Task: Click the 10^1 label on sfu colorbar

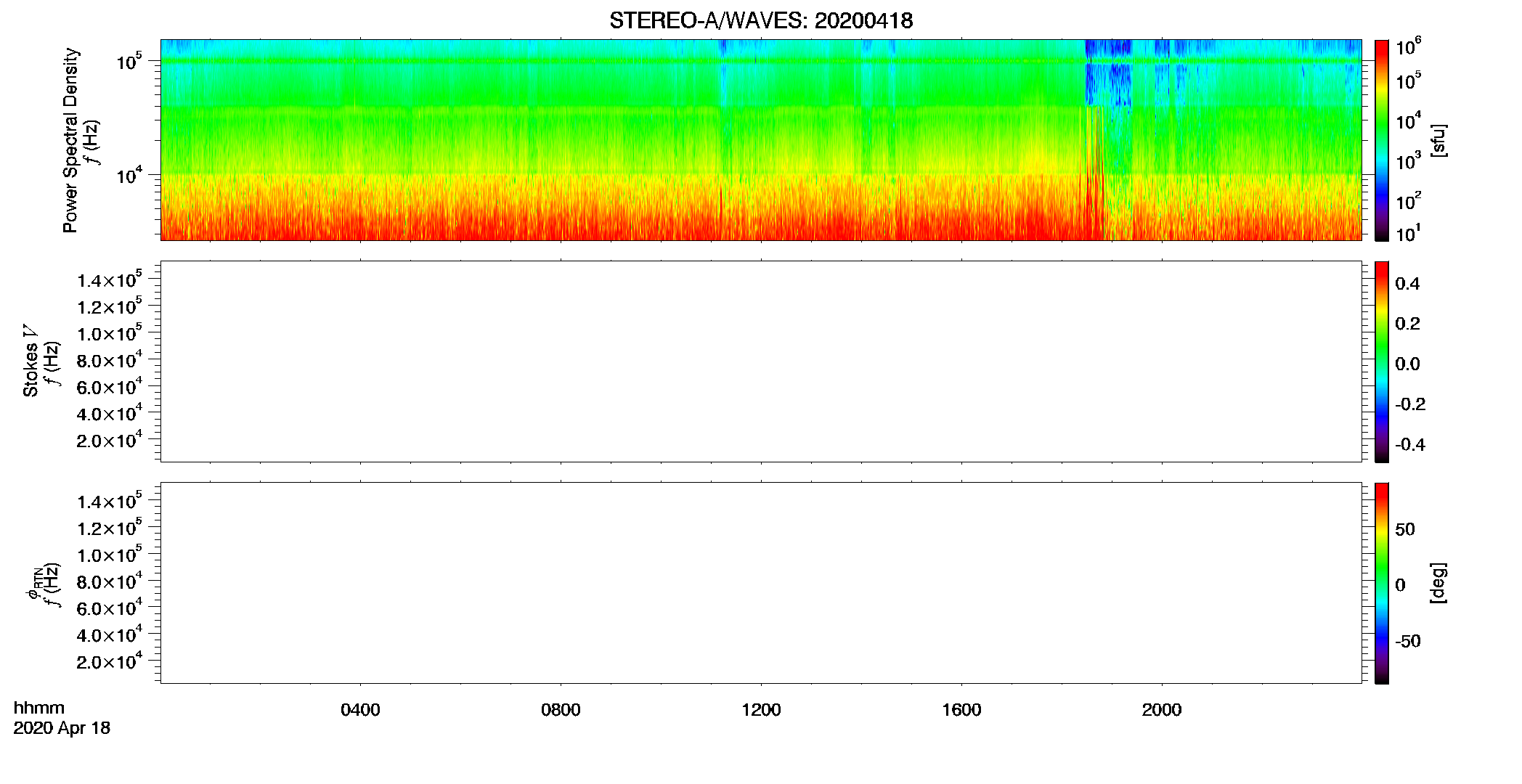Action: [1408, 233]
